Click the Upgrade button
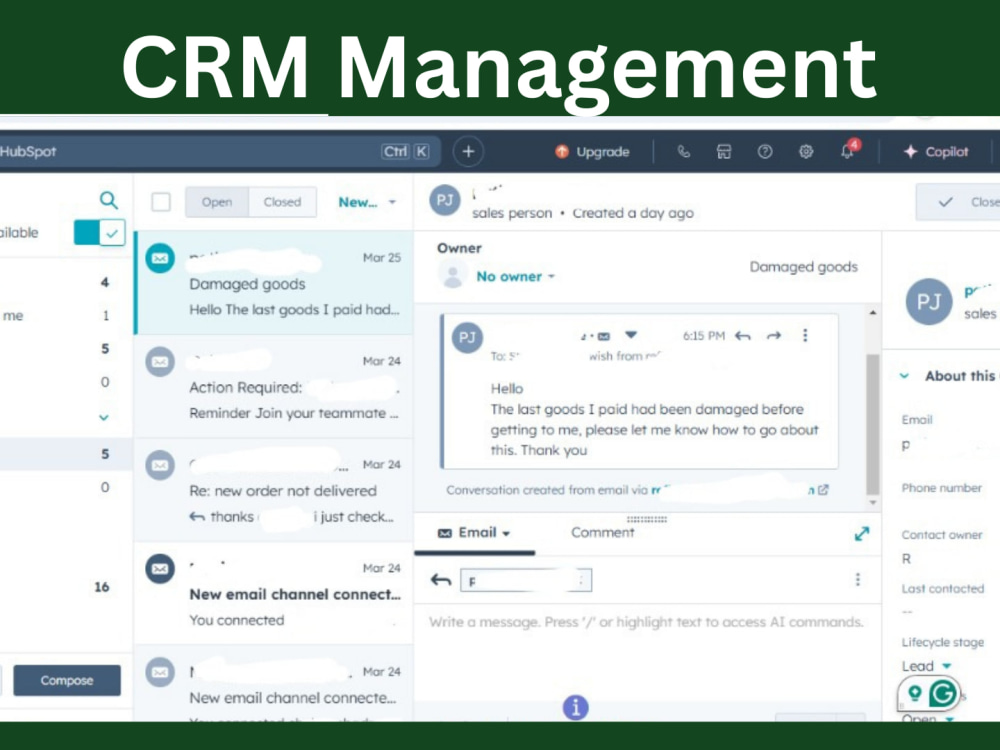Image resolution: width=1000 pixels, height=750 pixels. click(x=592, y=152)
